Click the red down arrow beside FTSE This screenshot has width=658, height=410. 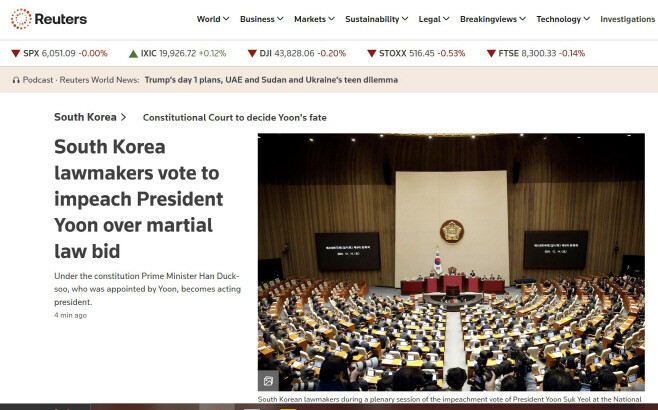[x=491, y=53]
